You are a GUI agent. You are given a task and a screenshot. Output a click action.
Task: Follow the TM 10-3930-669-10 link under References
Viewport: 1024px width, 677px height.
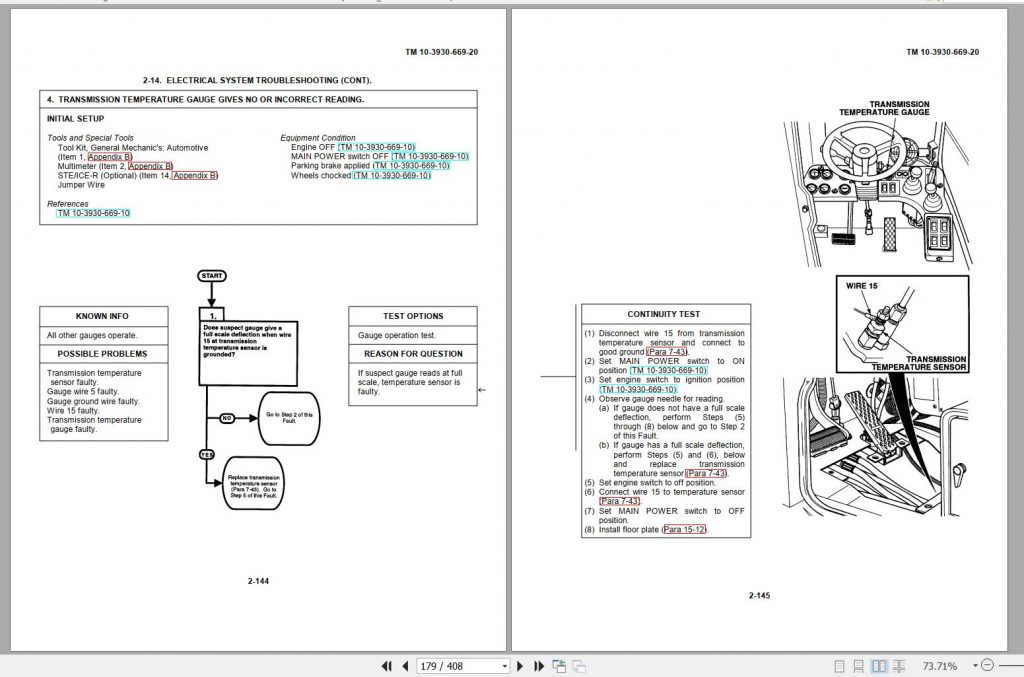[93, 213]
